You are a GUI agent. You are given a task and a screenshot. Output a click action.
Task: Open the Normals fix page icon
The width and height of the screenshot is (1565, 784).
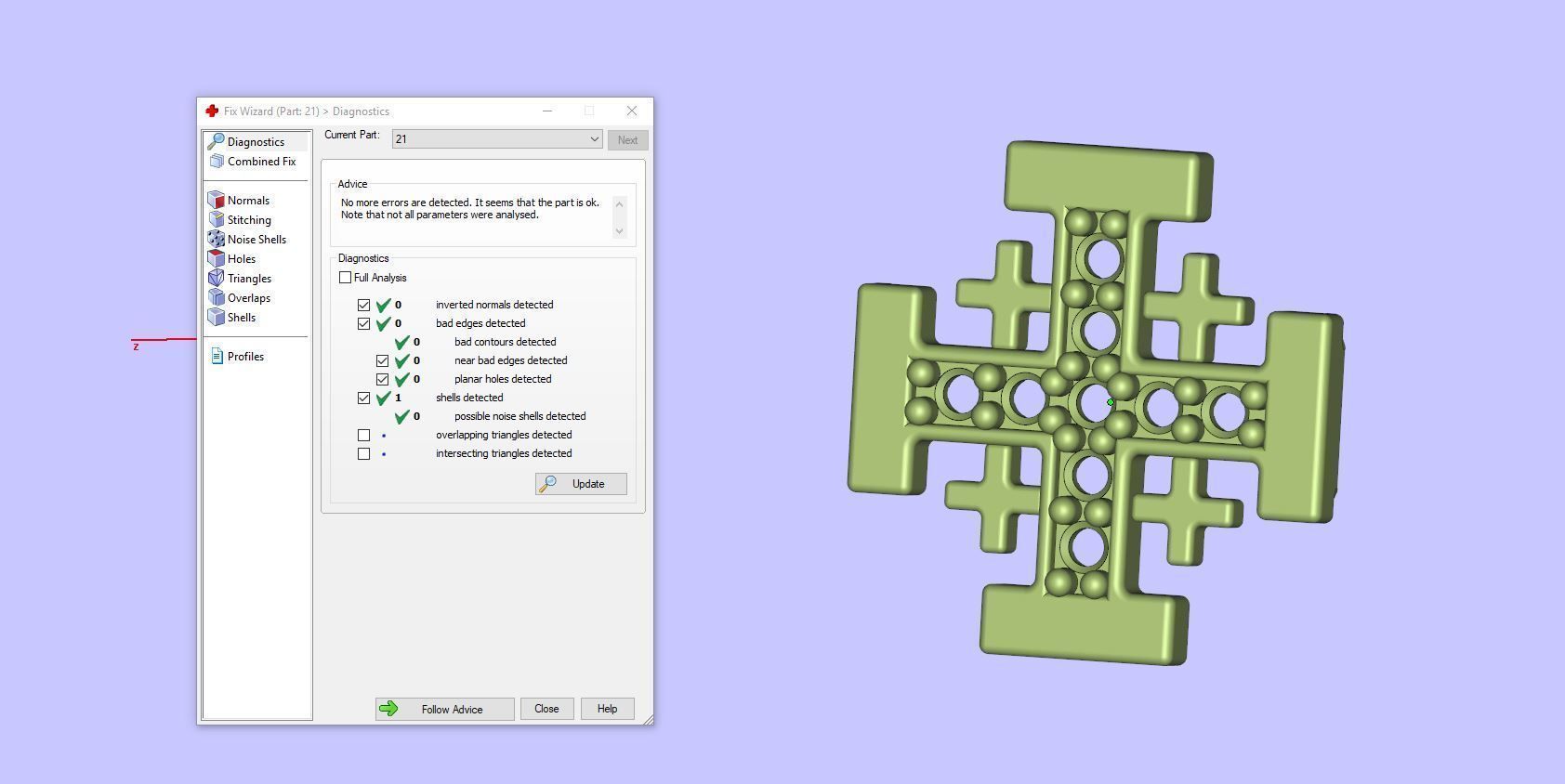(216, 201)
